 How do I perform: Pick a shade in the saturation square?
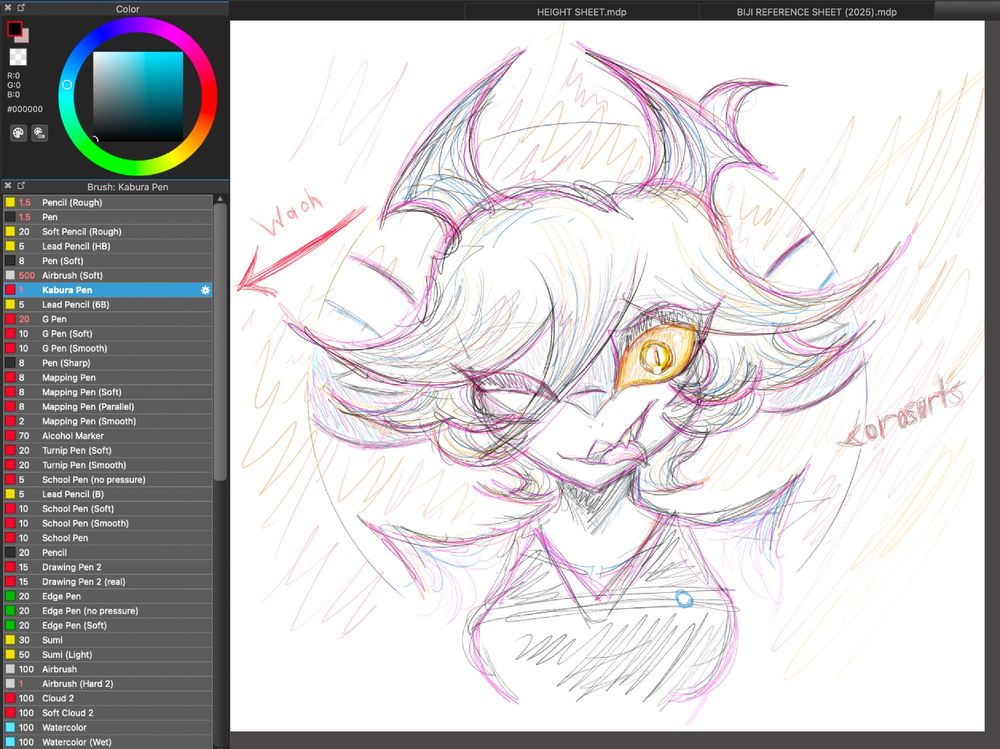click(x=138, y=96)
